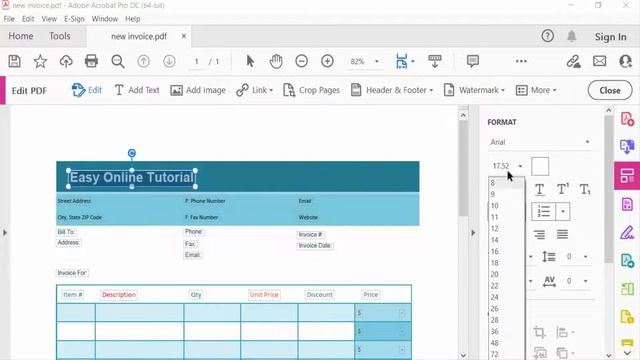Viewport: 640px width, 360px height.
Task: Click the scrolling mode keyboard icon
Action: (x=434, y=61)
